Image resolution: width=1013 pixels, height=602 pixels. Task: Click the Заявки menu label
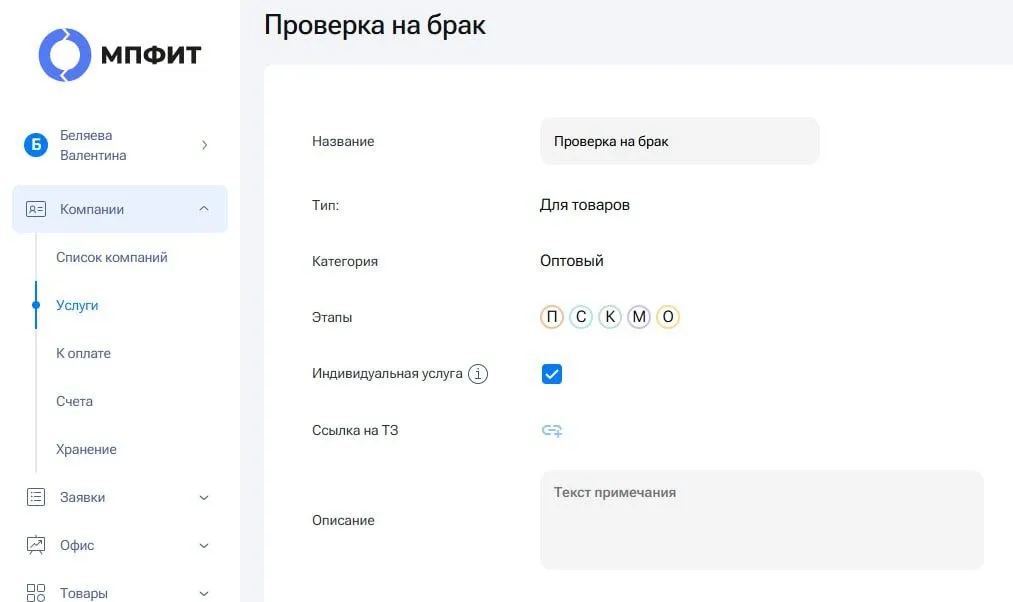[82, 497]
